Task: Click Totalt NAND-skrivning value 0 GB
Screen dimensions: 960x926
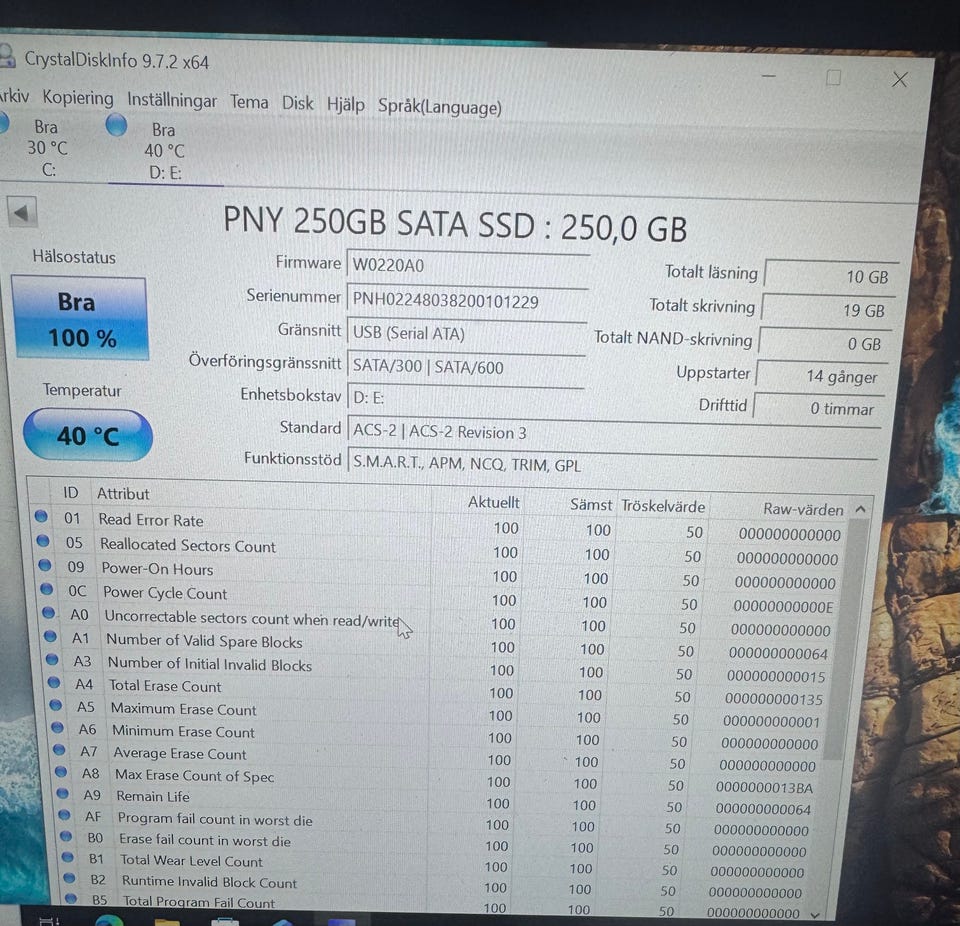Action: [x=825, y=344]
